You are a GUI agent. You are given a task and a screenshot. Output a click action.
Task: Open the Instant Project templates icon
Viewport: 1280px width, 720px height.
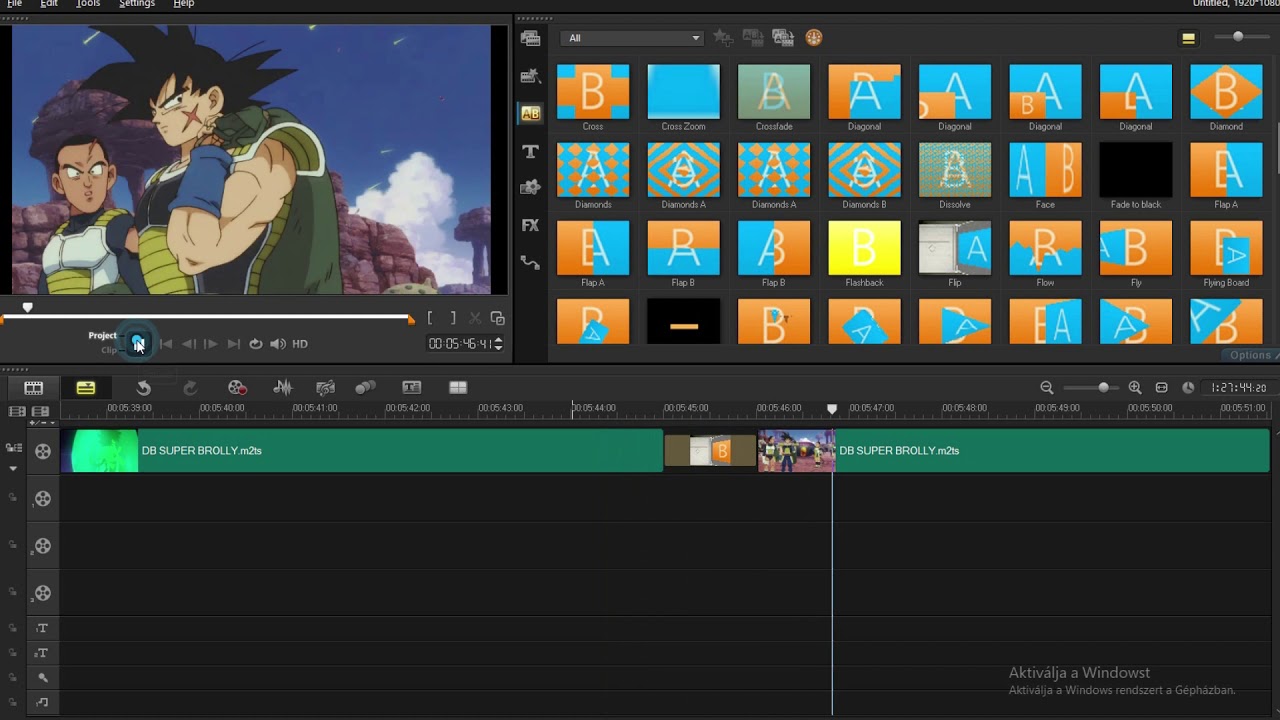[530, 76]
